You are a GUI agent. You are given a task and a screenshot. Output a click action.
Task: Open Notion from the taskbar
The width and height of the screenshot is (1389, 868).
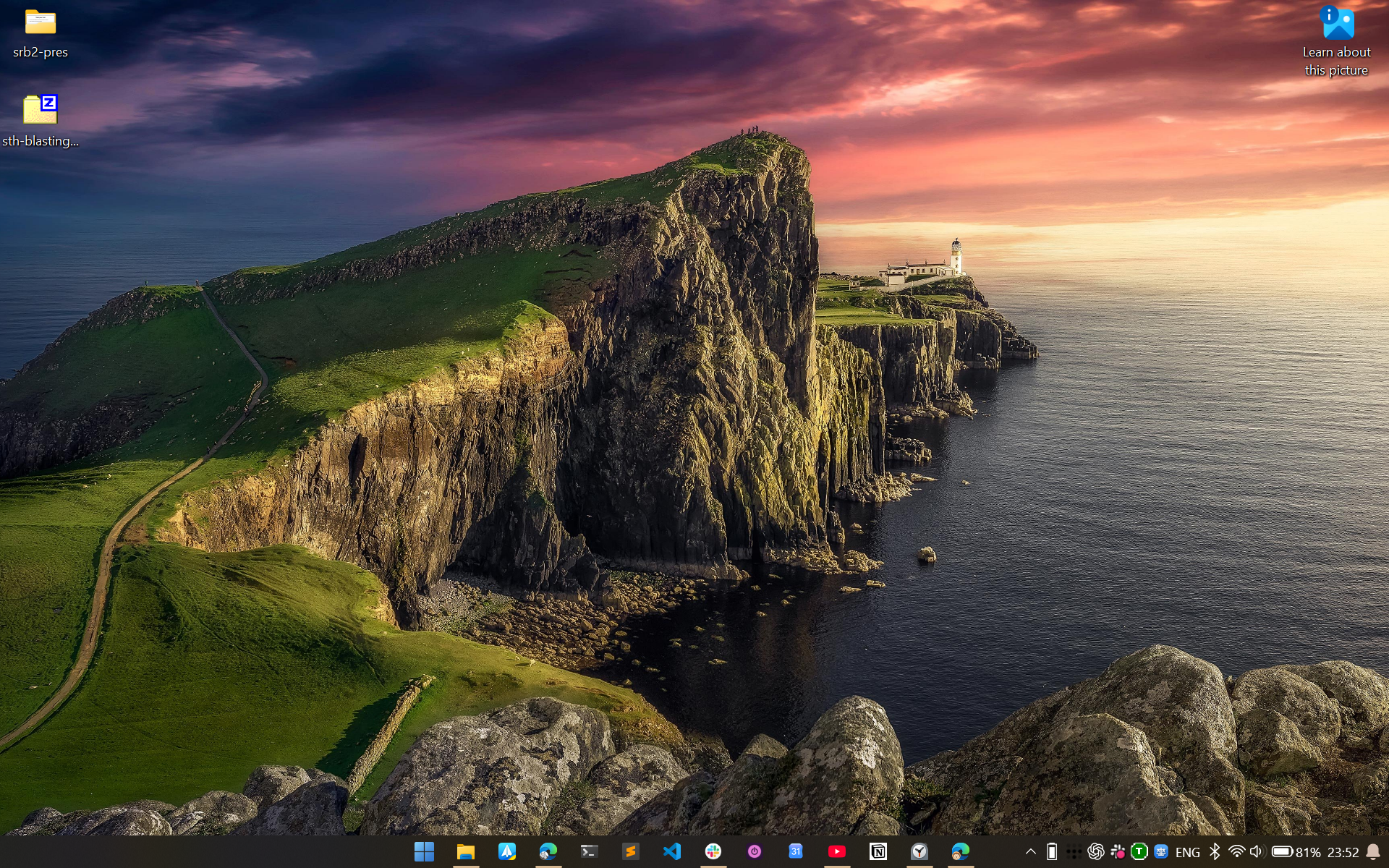click(878, 851)
